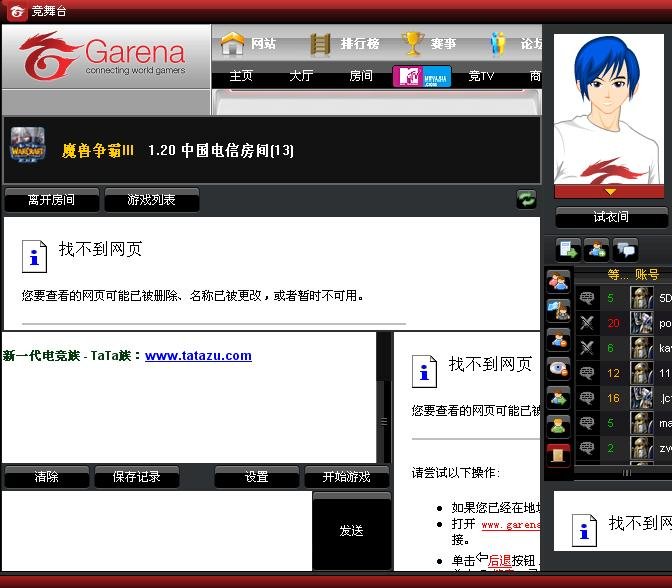Click the crossed swords icon in level 20 row
Viewport: 672px width, 588px height.
coord(587,323)
